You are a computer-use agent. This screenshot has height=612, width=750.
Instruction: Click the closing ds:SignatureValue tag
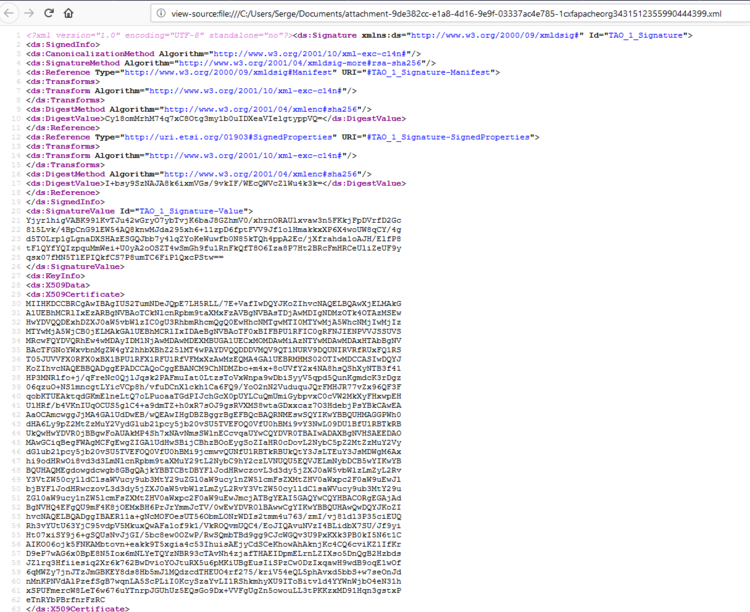[75, 267]
